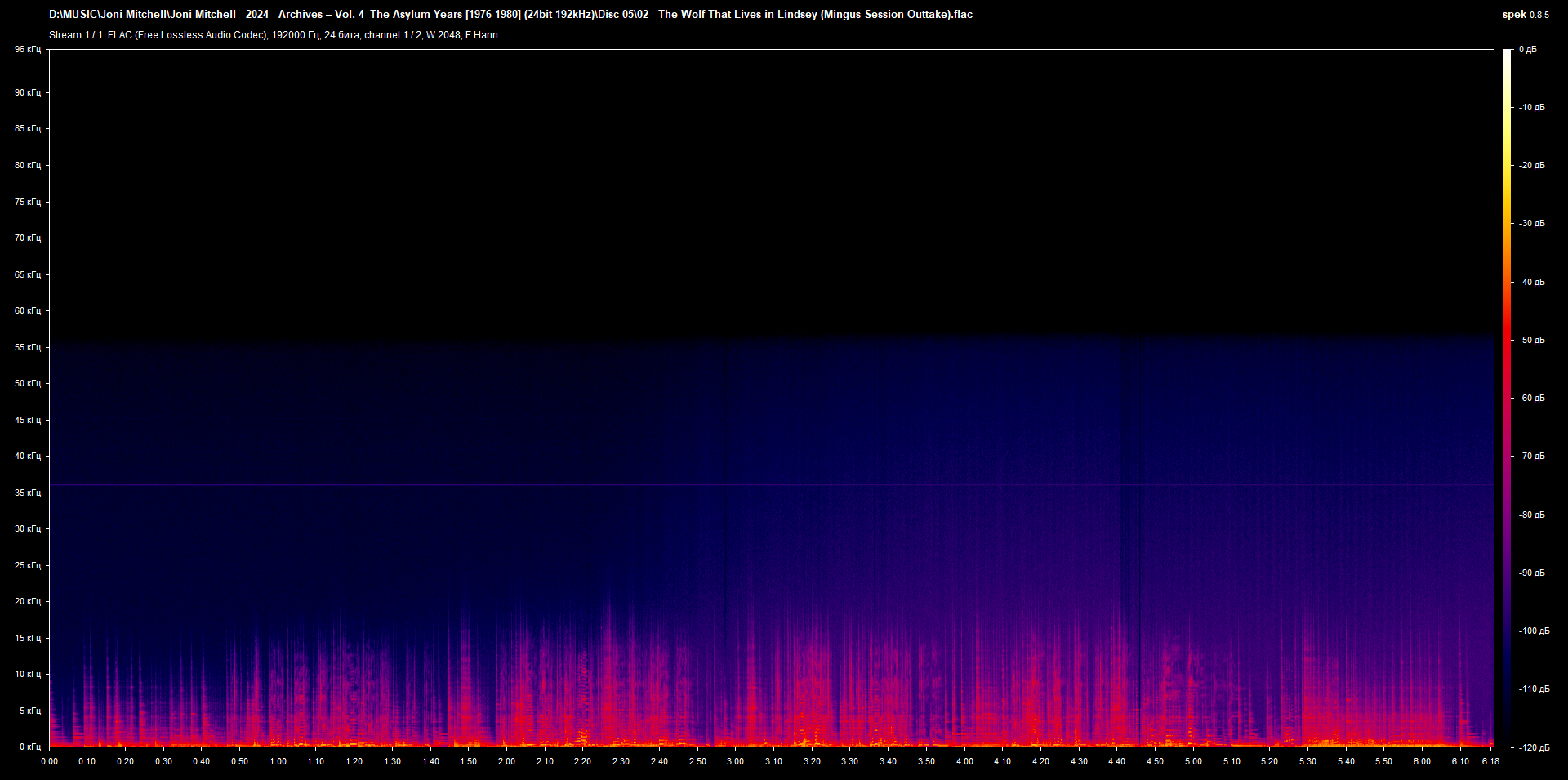Click the 3:00 midpoint time label
The width and height of the screenshot is (1568, 780).
[735, 761]
